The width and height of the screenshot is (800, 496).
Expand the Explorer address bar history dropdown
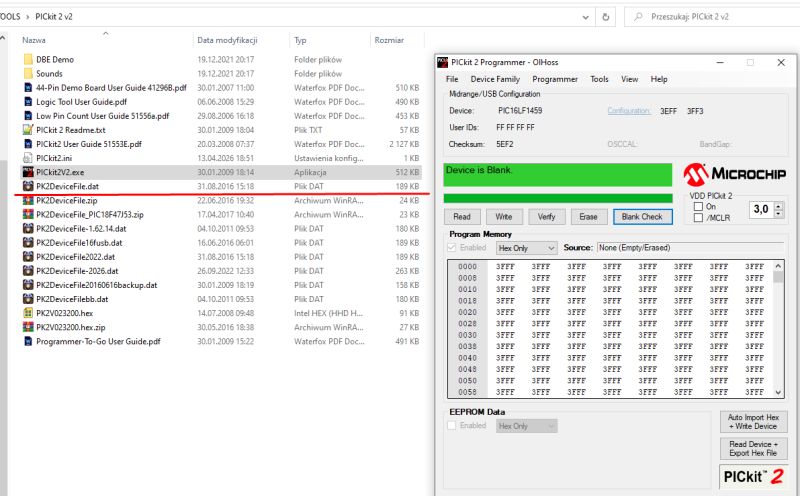point(585,17)
